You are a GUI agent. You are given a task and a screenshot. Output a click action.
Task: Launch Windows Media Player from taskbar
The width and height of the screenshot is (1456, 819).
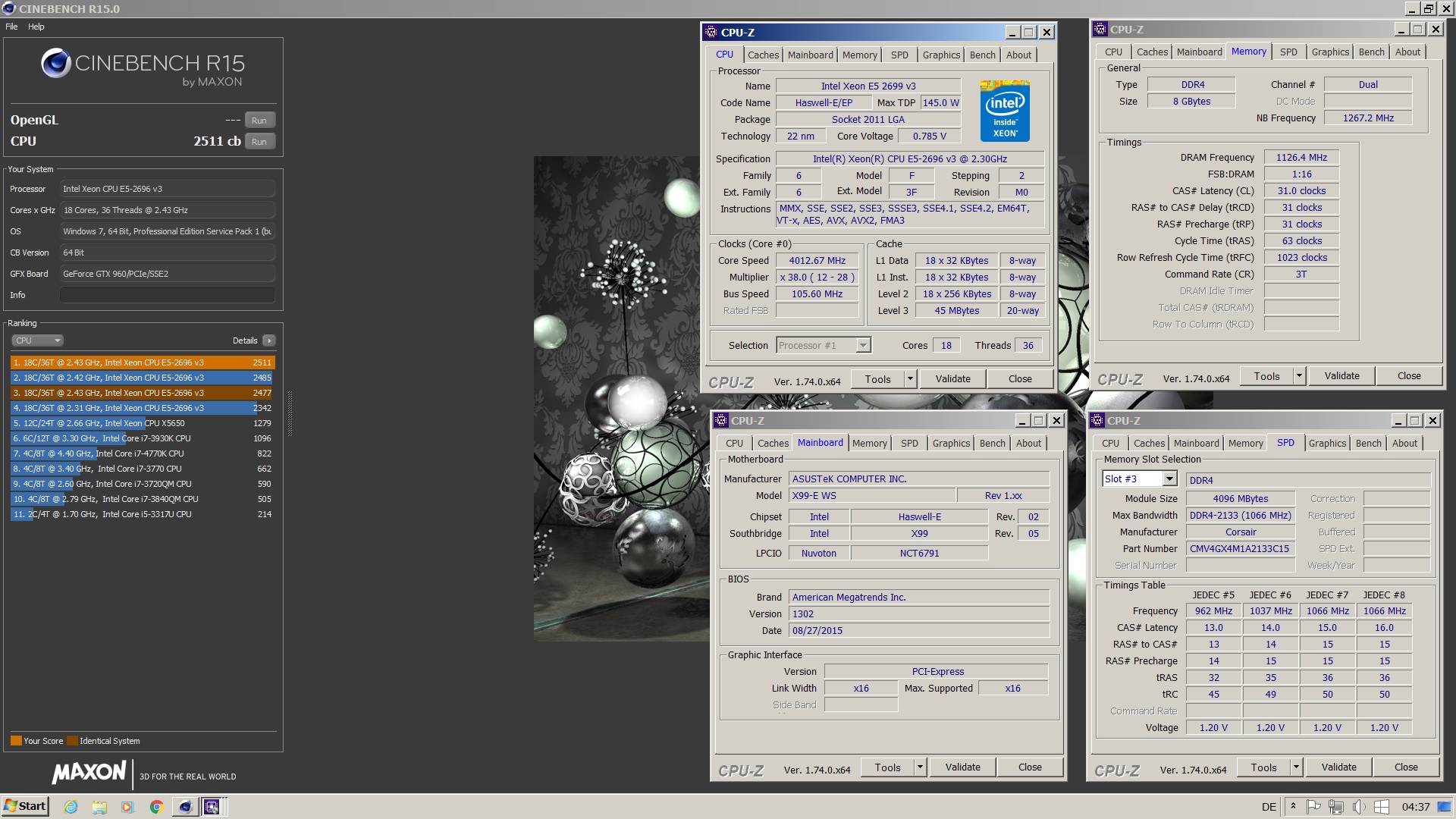coord(127,807)
